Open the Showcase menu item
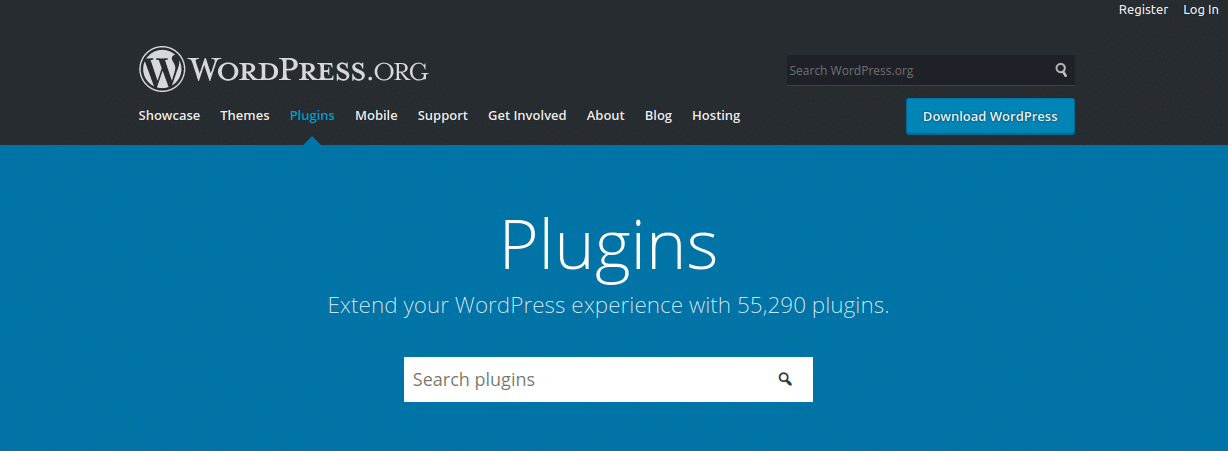1228x451 pixels. [x=169, y=116]
